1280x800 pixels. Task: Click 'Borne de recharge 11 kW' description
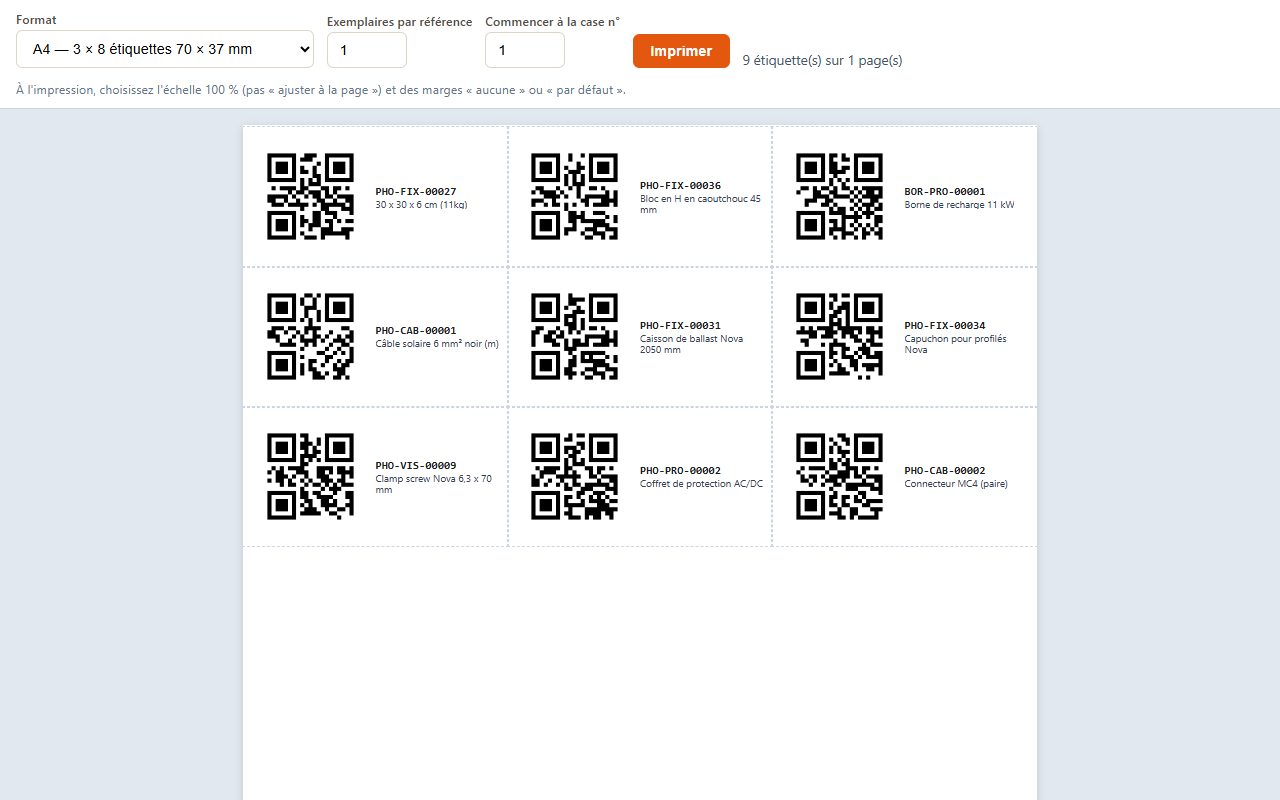point(959,204)
